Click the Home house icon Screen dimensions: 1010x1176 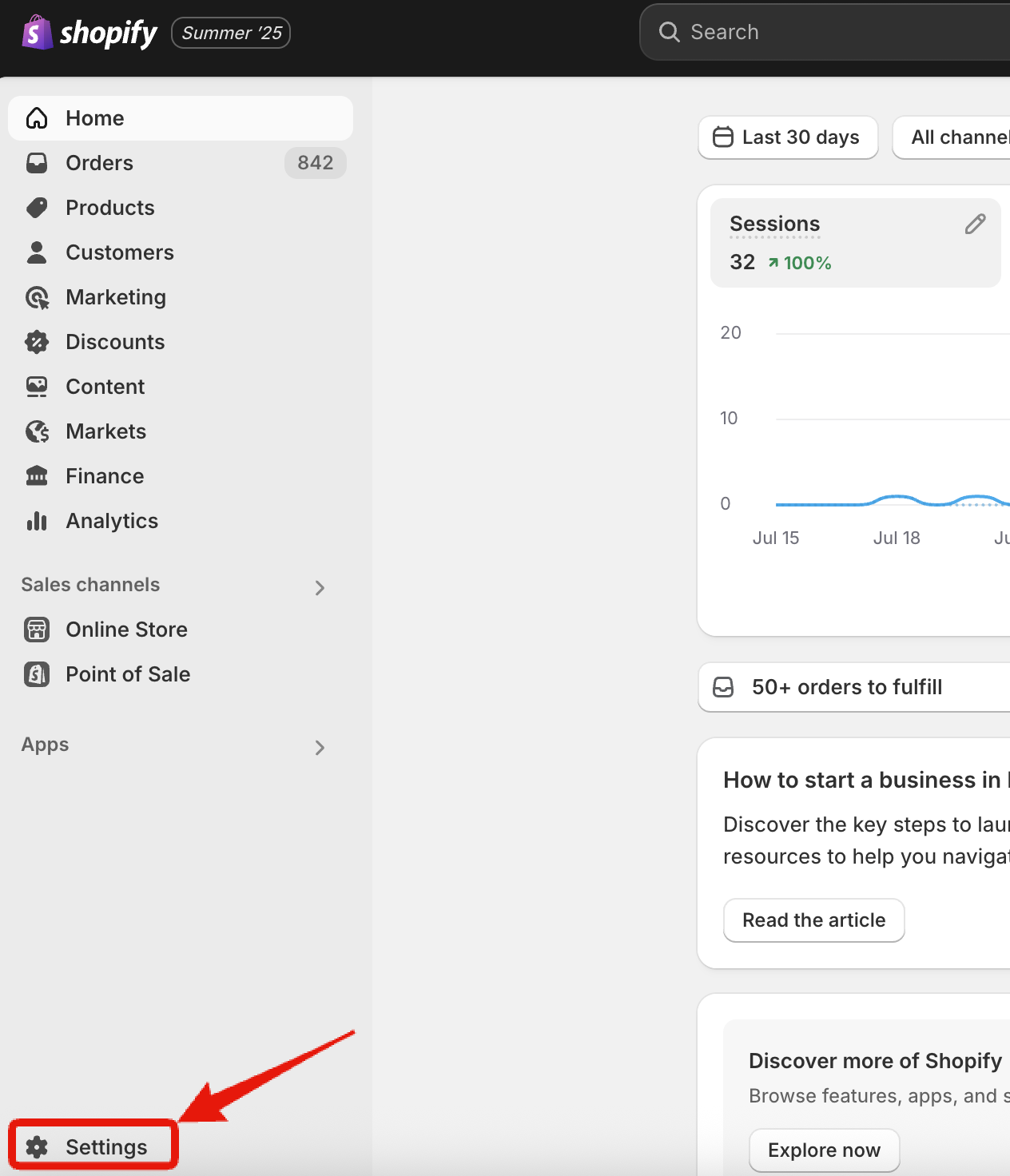(x=37, y=118)
